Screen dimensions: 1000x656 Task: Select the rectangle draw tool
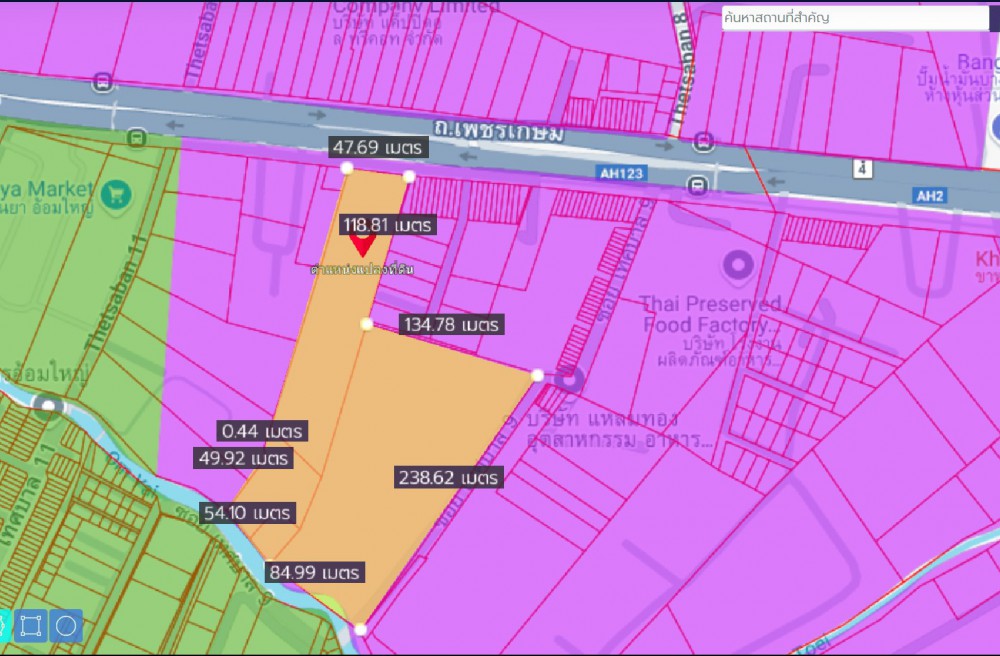click(x=31, y=626)
